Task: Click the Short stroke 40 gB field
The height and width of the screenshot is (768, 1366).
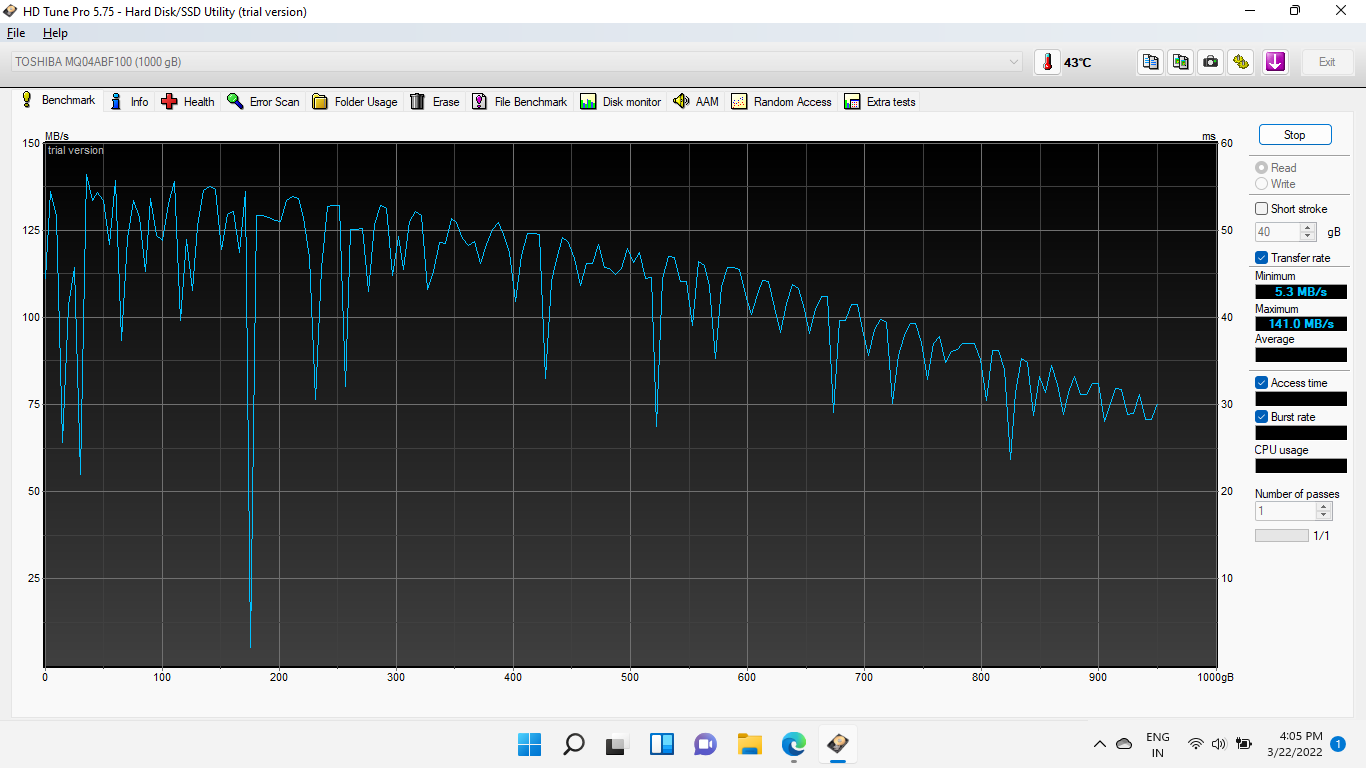Action: pos(1277,232)
